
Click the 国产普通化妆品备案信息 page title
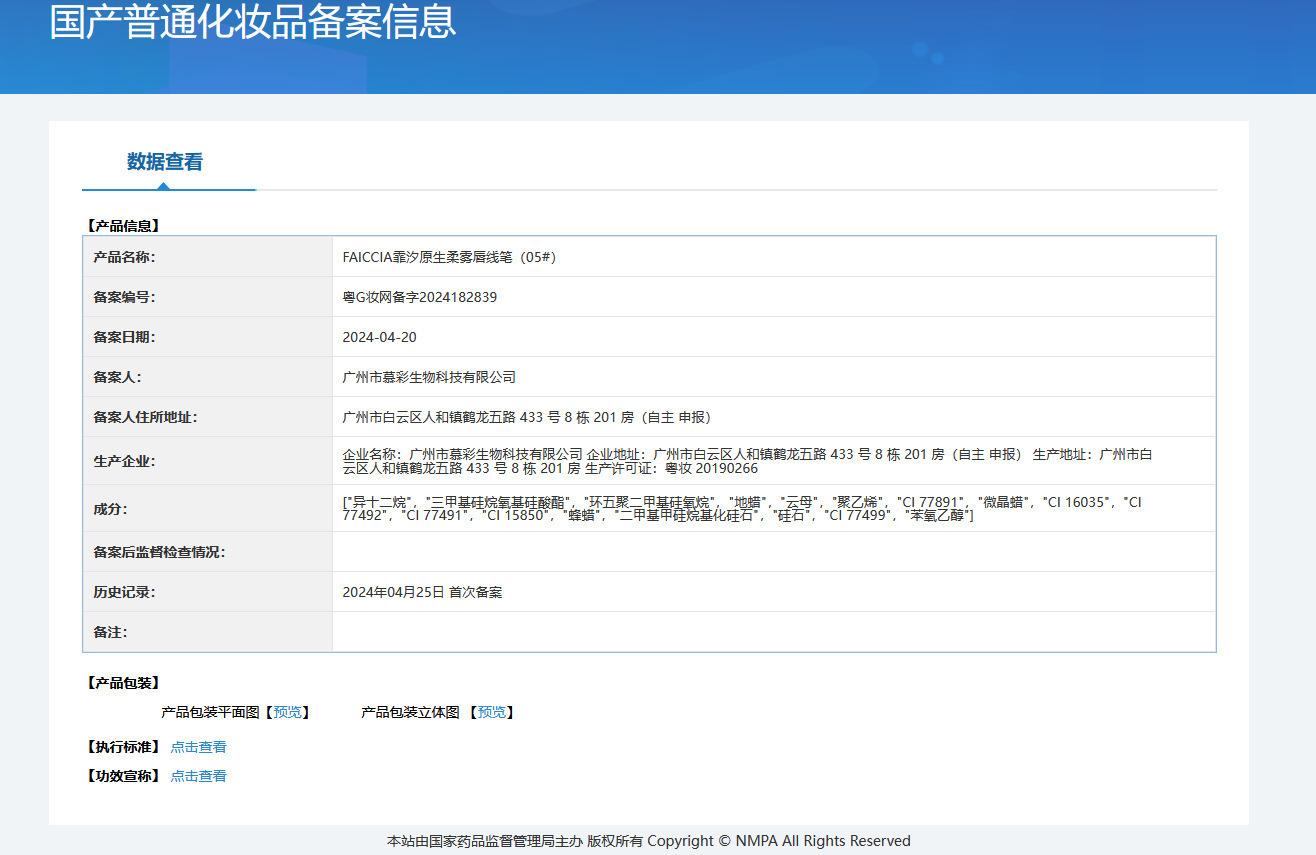(x=253, y=22)
